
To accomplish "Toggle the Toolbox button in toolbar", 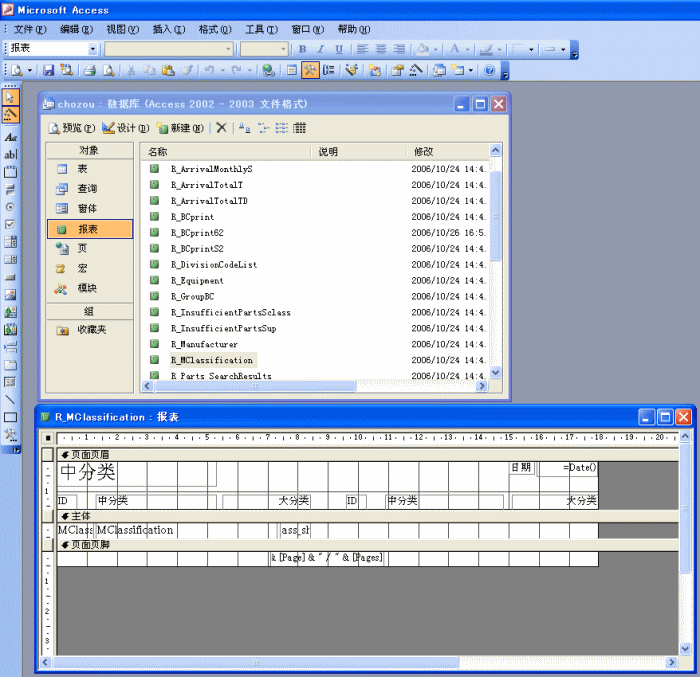I will tap(310, 70).
